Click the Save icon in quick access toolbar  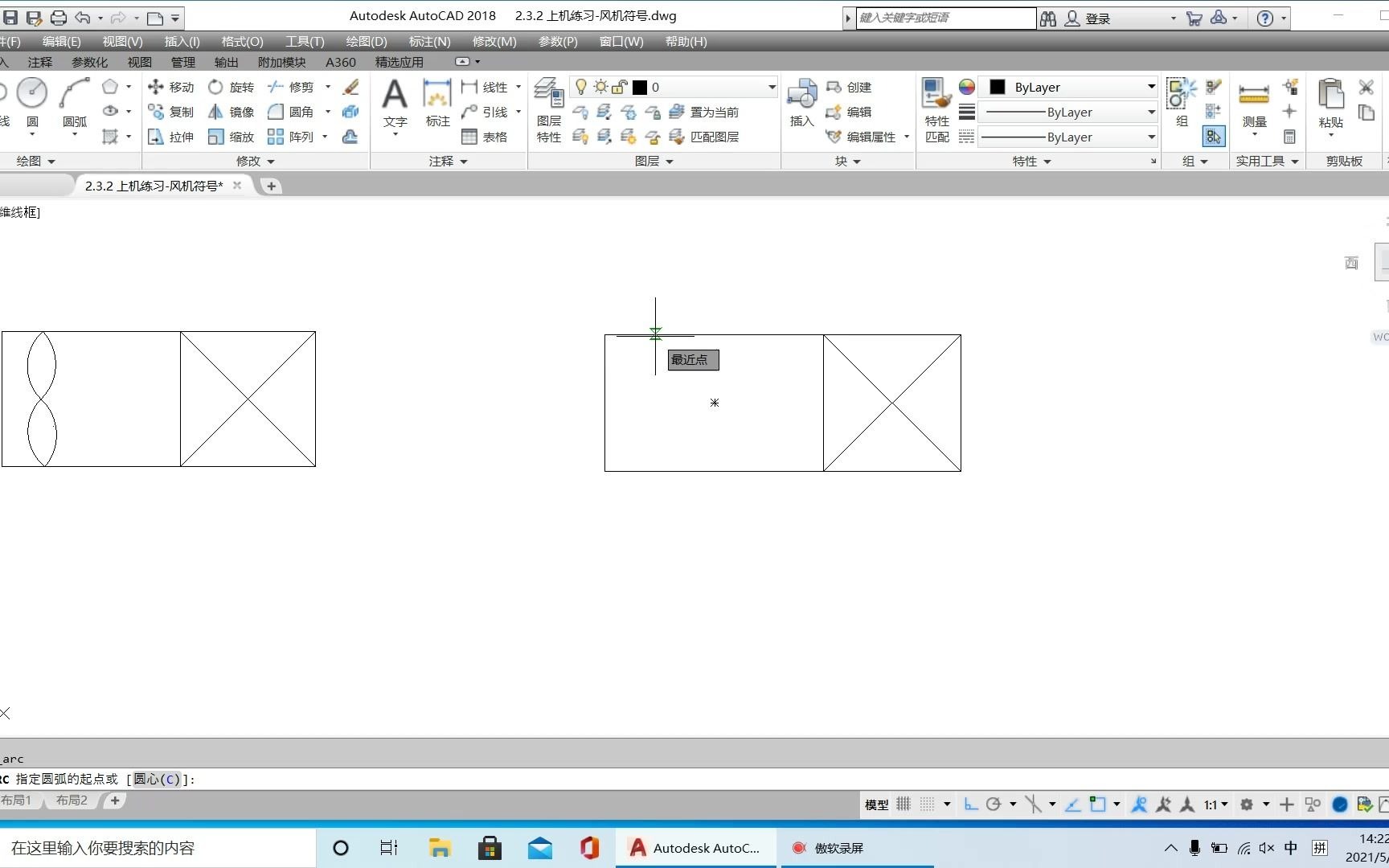click(x=10, y=17)
